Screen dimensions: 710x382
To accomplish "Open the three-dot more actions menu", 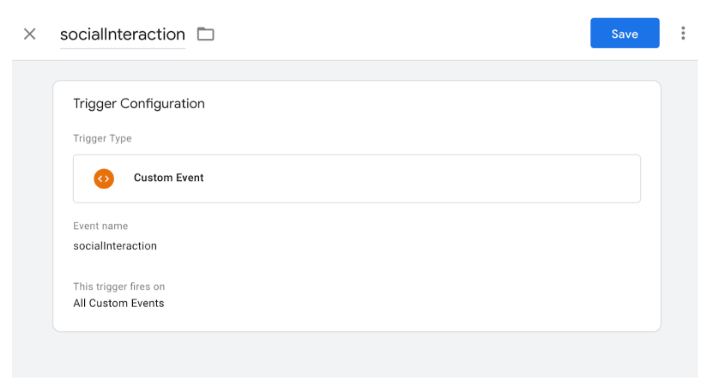I will point(683,33).
